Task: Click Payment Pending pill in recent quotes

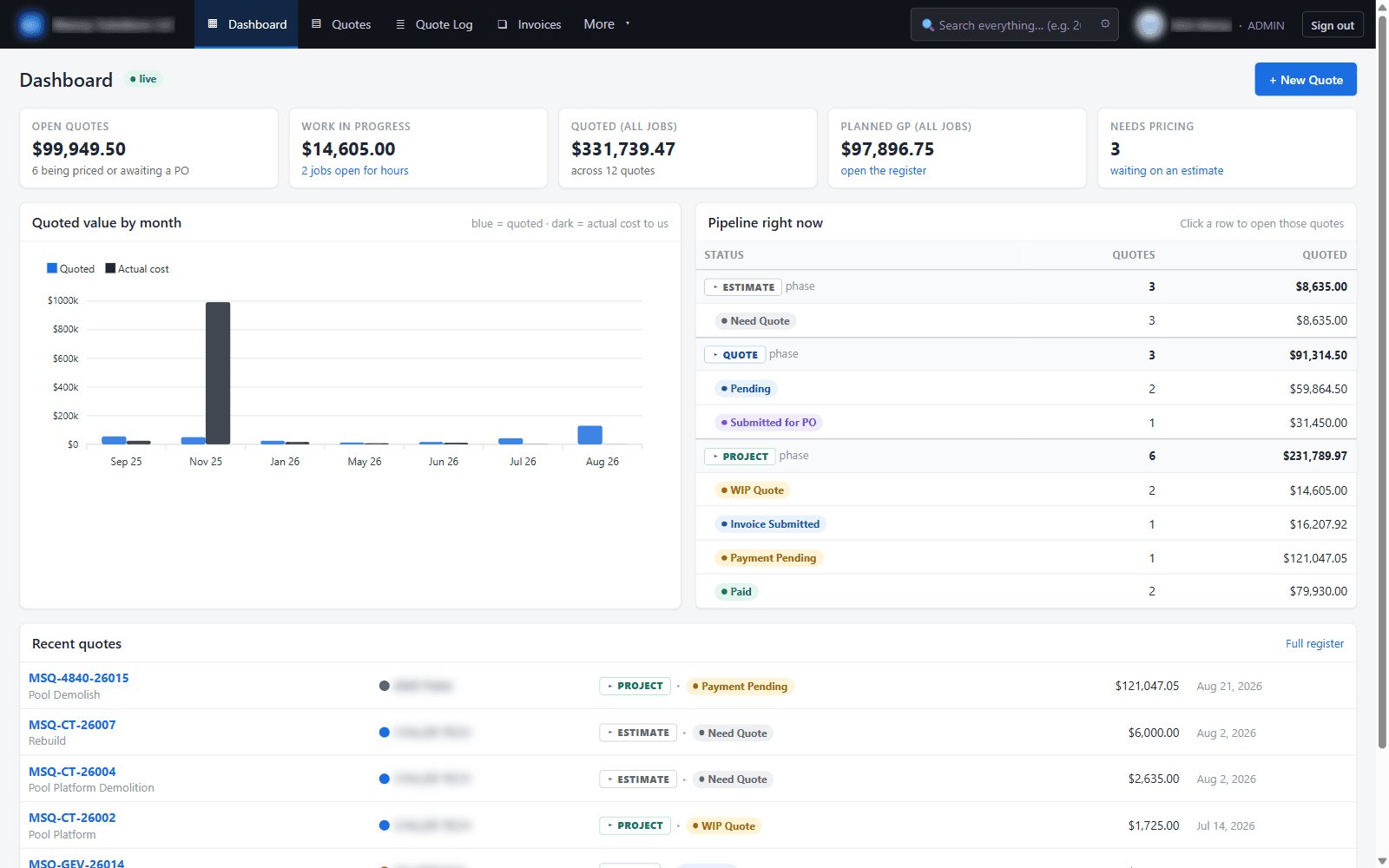Action: 740,687
